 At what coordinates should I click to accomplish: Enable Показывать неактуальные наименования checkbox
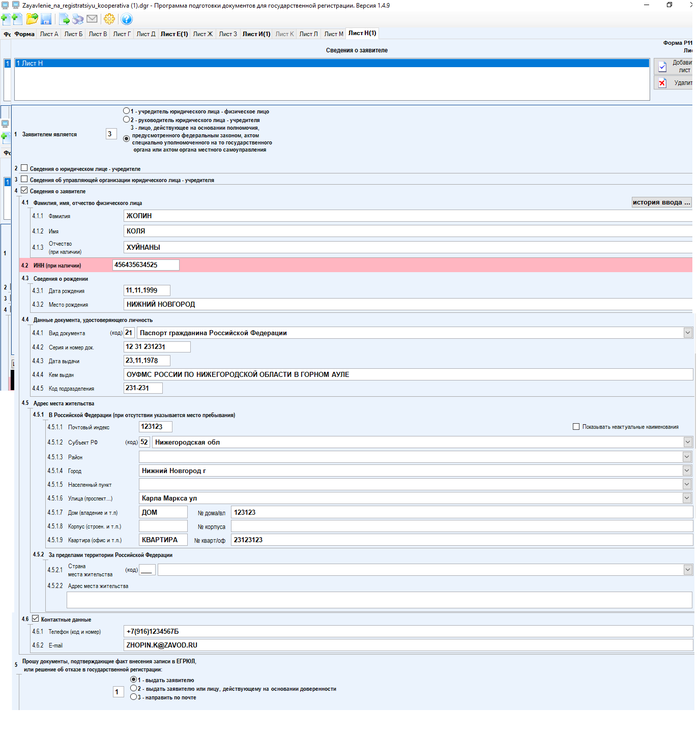(x=576, y=426)
